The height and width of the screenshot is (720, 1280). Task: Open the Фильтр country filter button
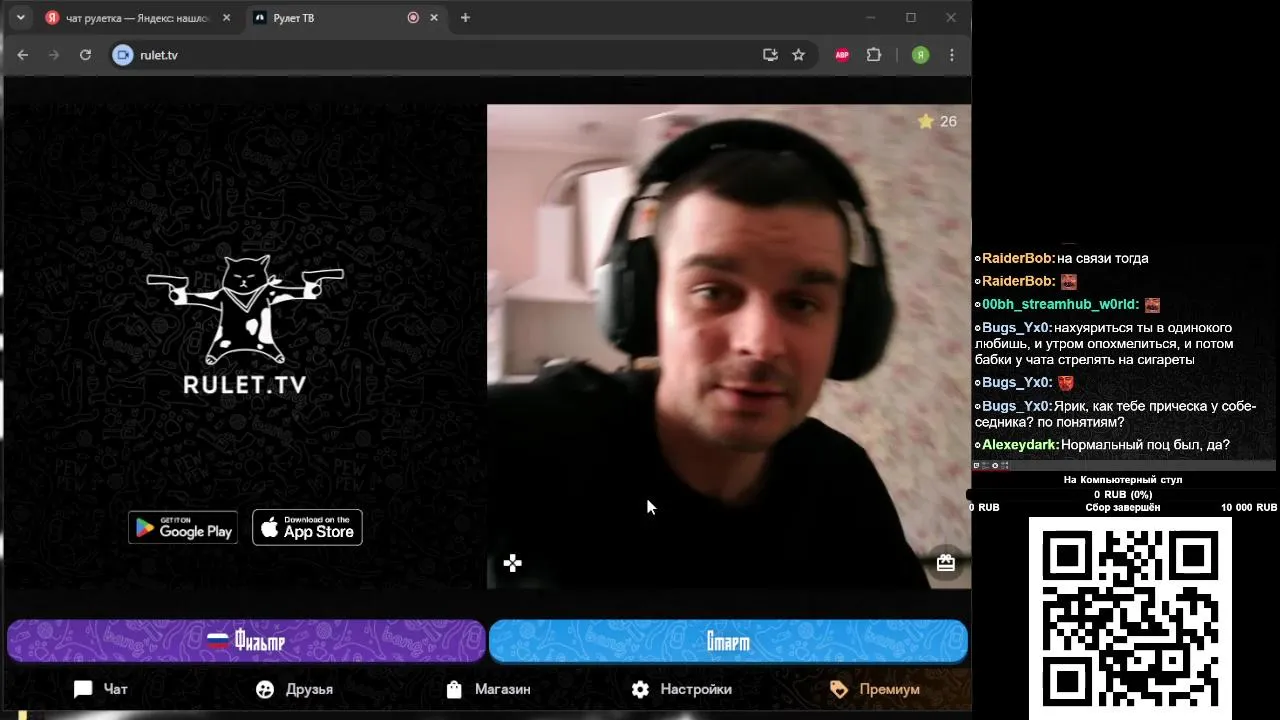[x=246, y=641]
